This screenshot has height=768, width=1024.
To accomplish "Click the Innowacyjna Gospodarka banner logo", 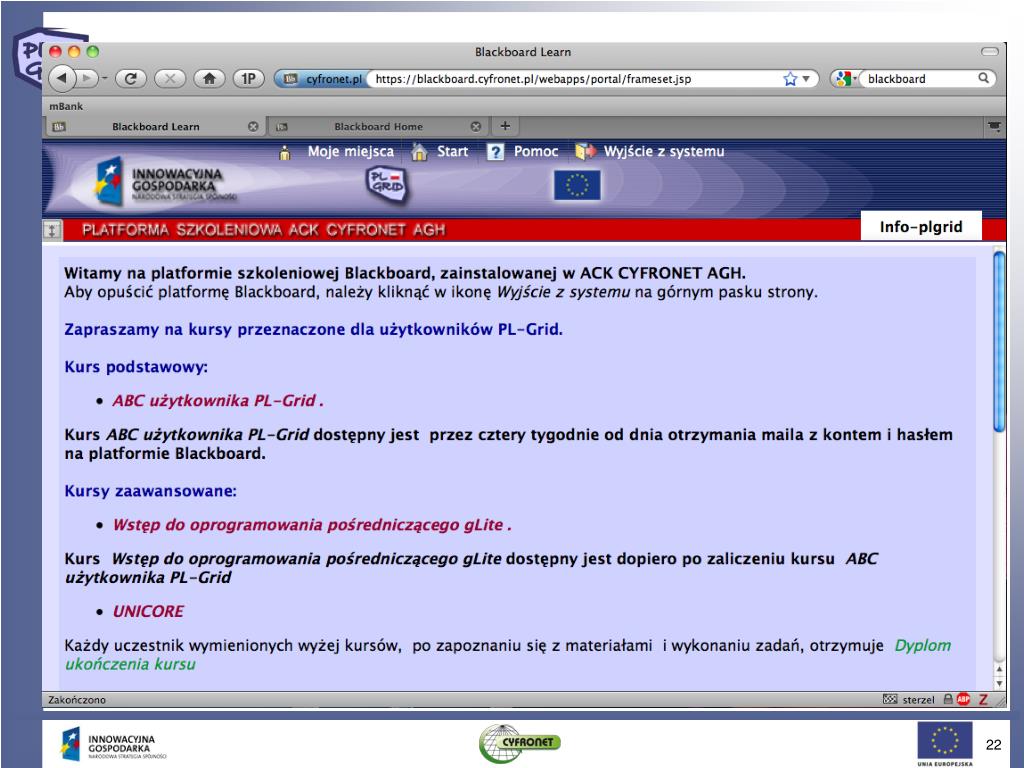I will point(165,181).
